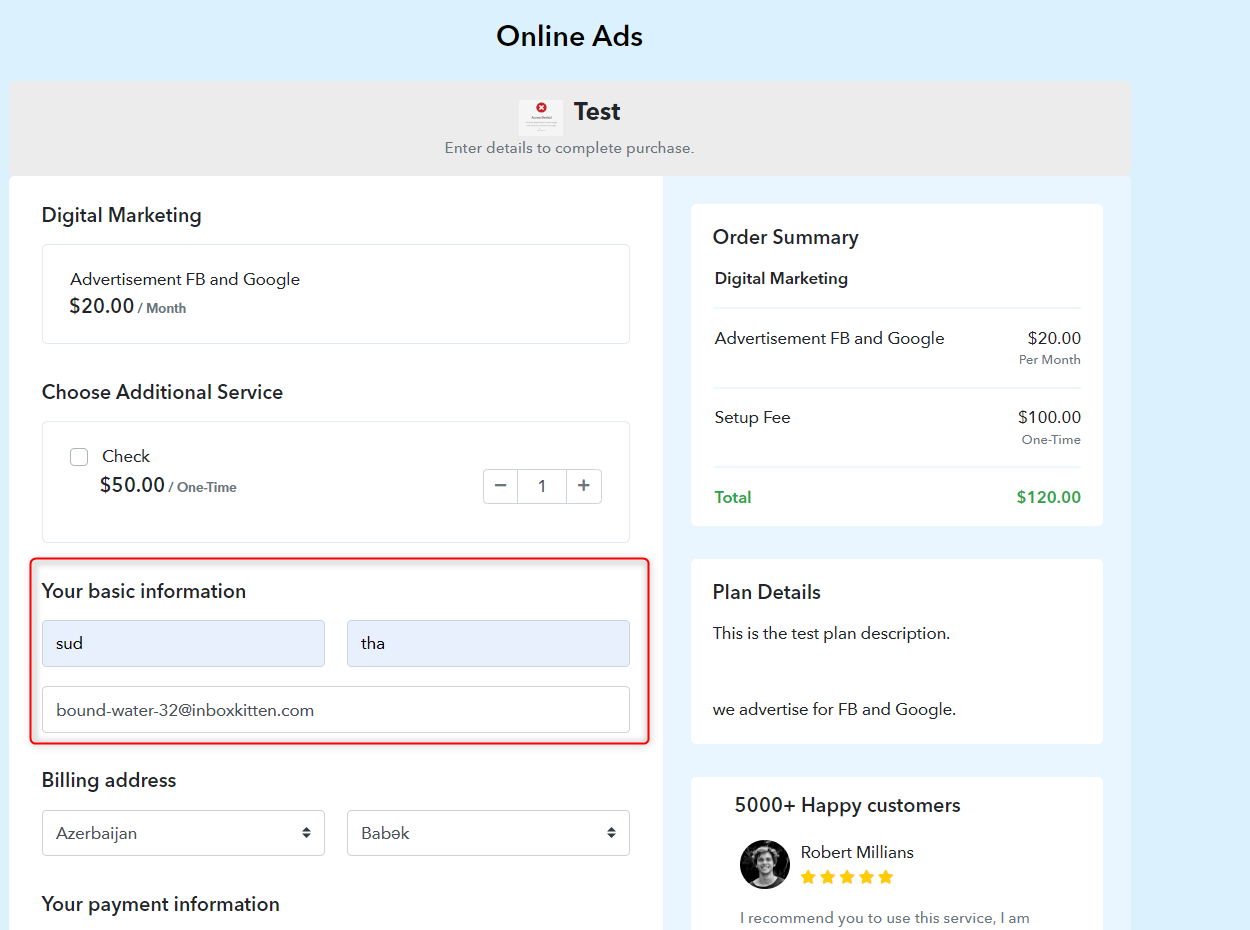
Task: Select the Advertisement FB and Google plan card
Action: pos(336,294)
